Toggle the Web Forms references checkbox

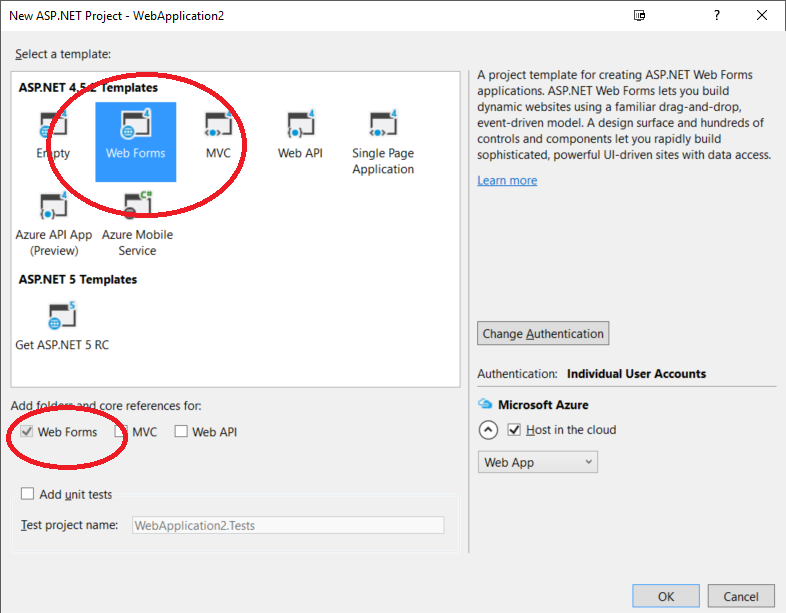click(27, 431)
